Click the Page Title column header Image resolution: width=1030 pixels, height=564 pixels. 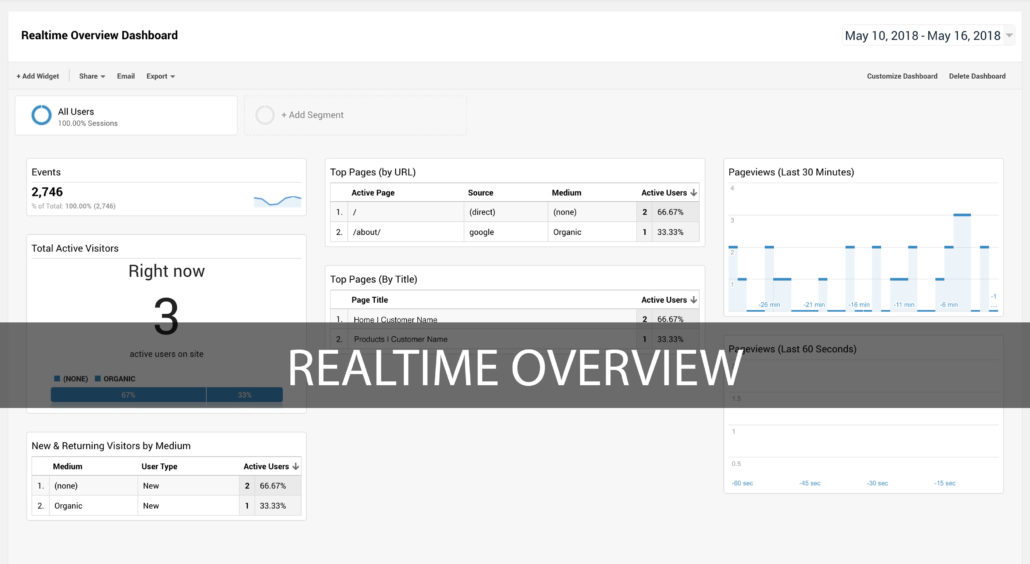[369, 299]
